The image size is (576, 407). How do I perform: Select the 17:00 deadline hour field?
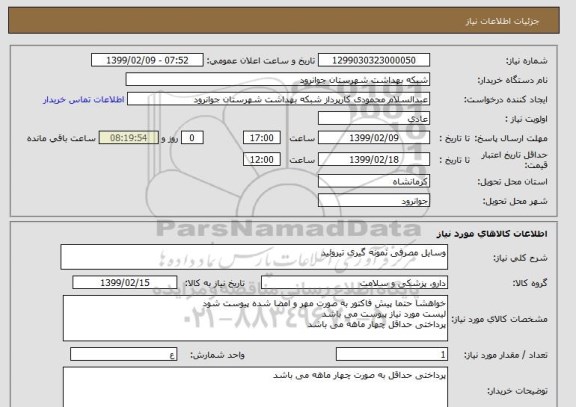(262, 138)
